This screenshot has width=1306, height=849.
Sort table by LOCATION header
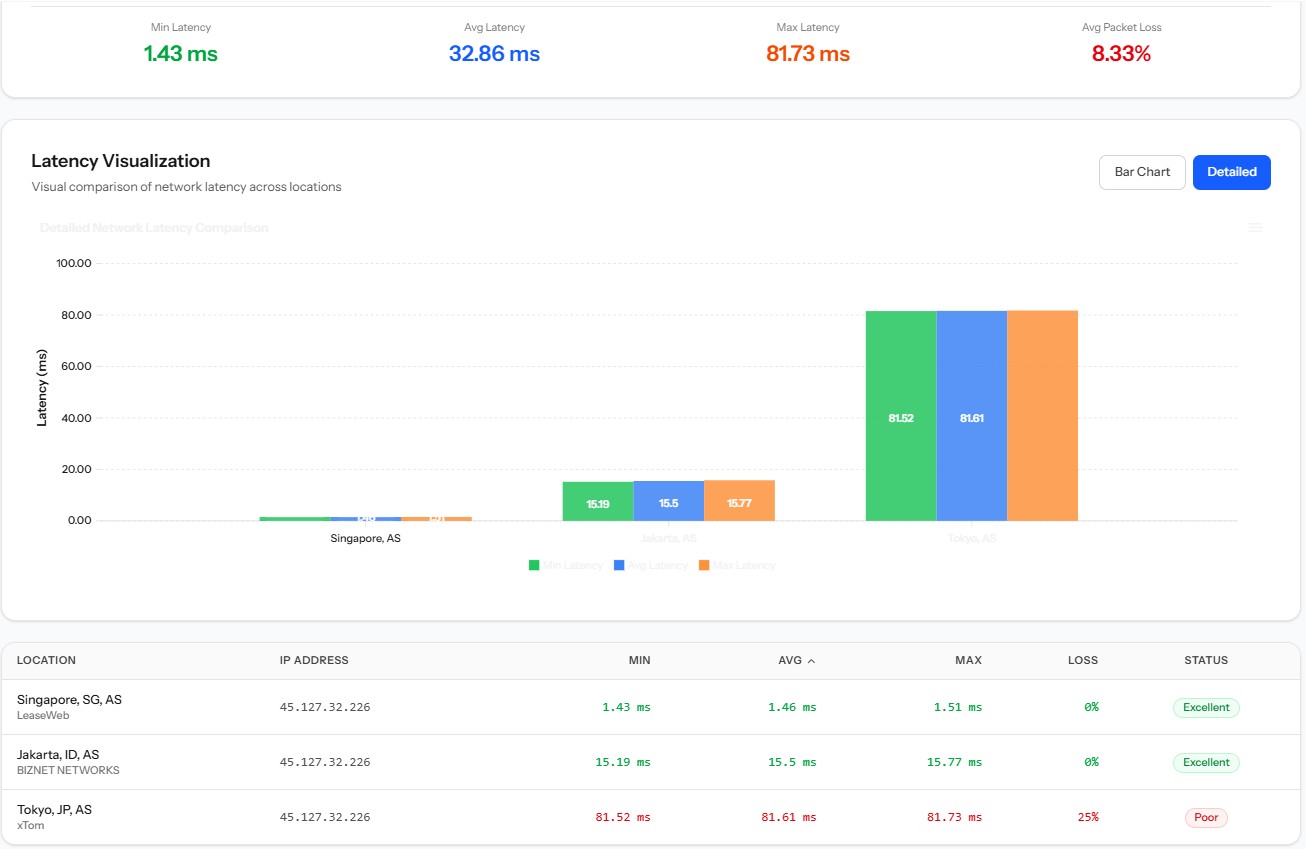click(x=46, y=660)
